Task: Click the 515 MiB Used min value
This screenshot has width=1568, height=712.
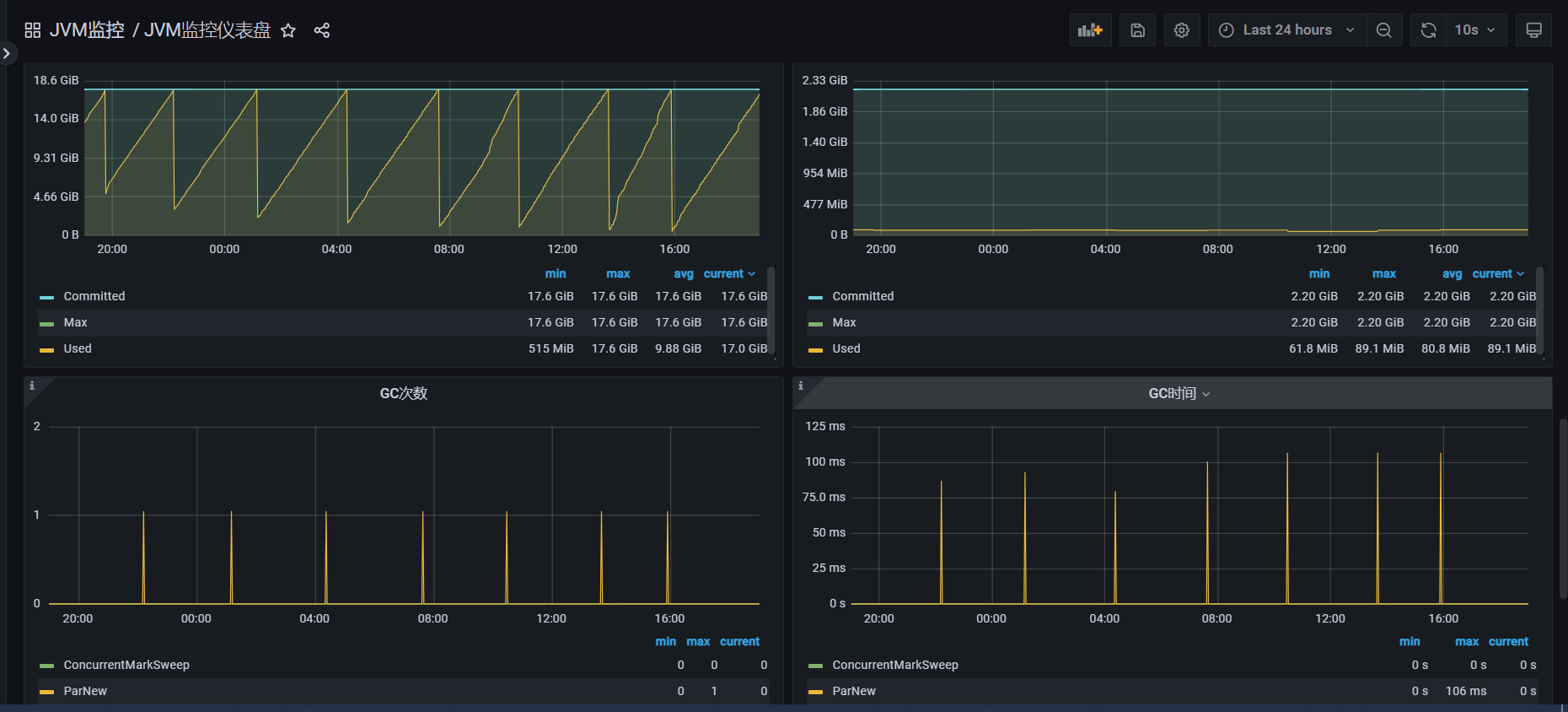Action: point(551,349)
